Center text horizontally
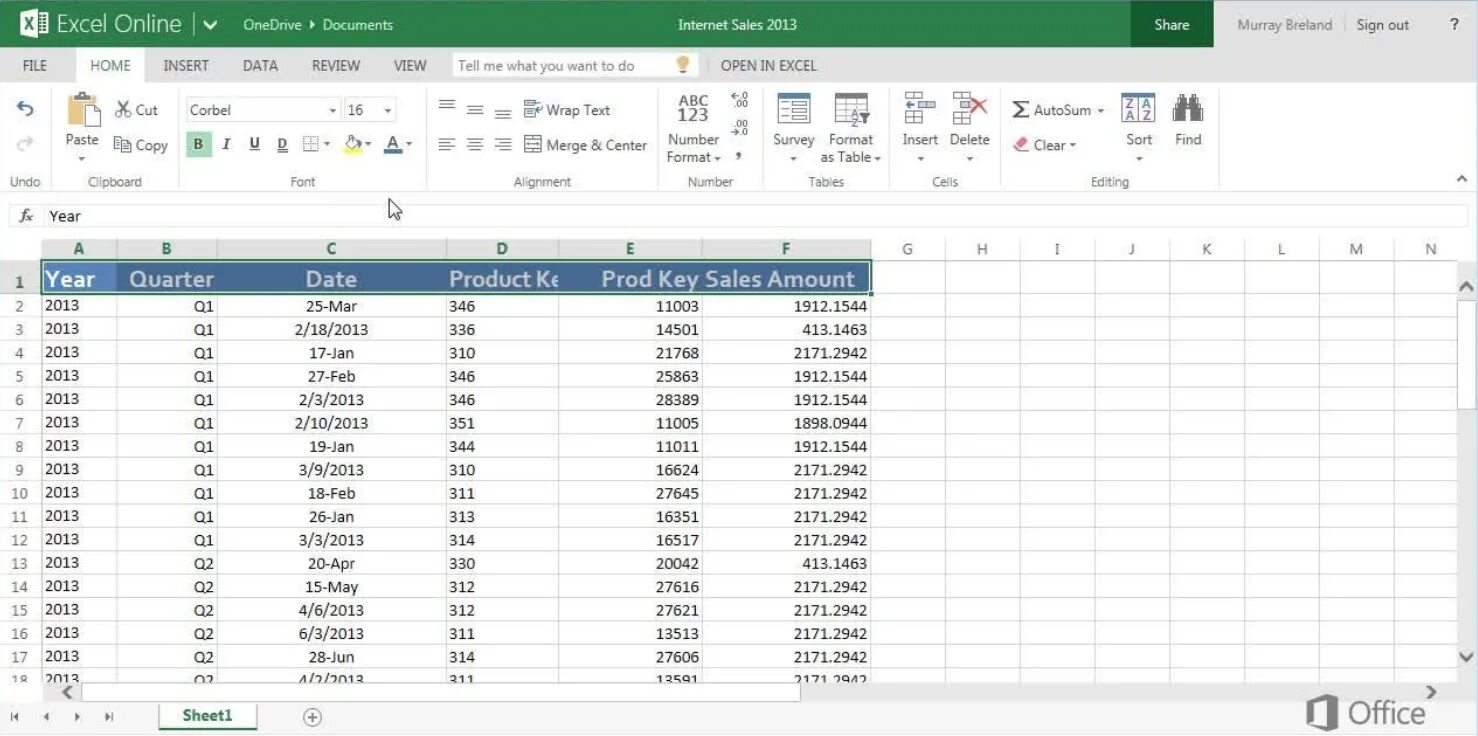Screen dimensions: 1478x736 click(475, 145)
